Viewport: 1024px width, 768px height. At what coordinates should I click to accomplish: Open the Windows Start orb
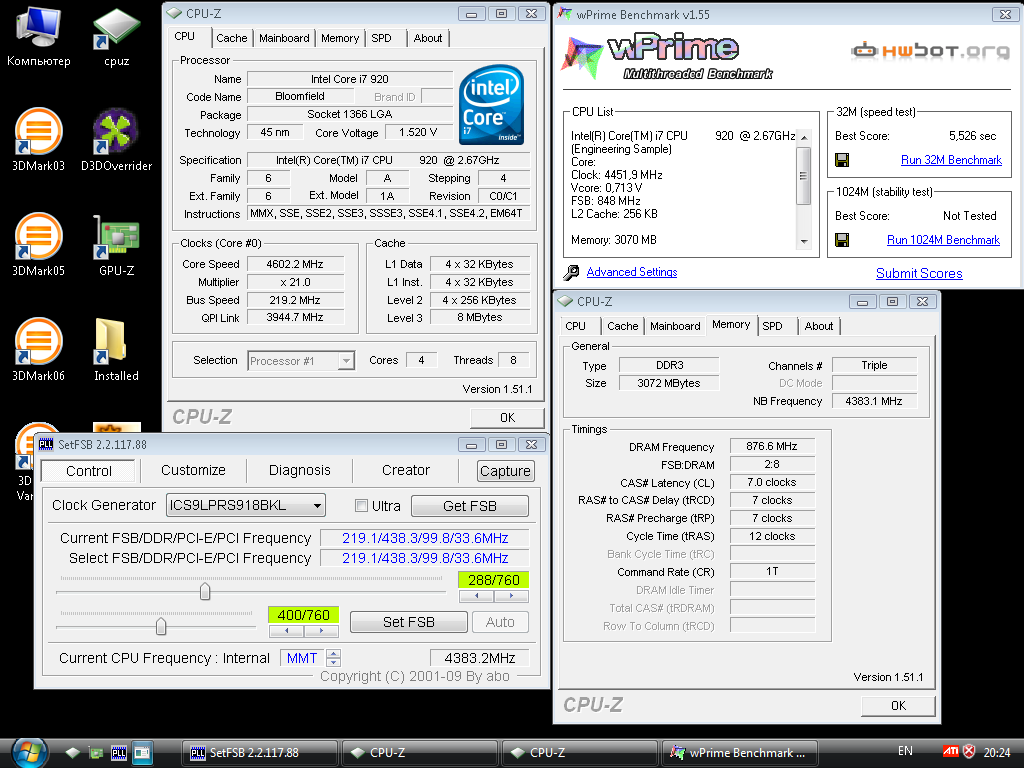28,753
